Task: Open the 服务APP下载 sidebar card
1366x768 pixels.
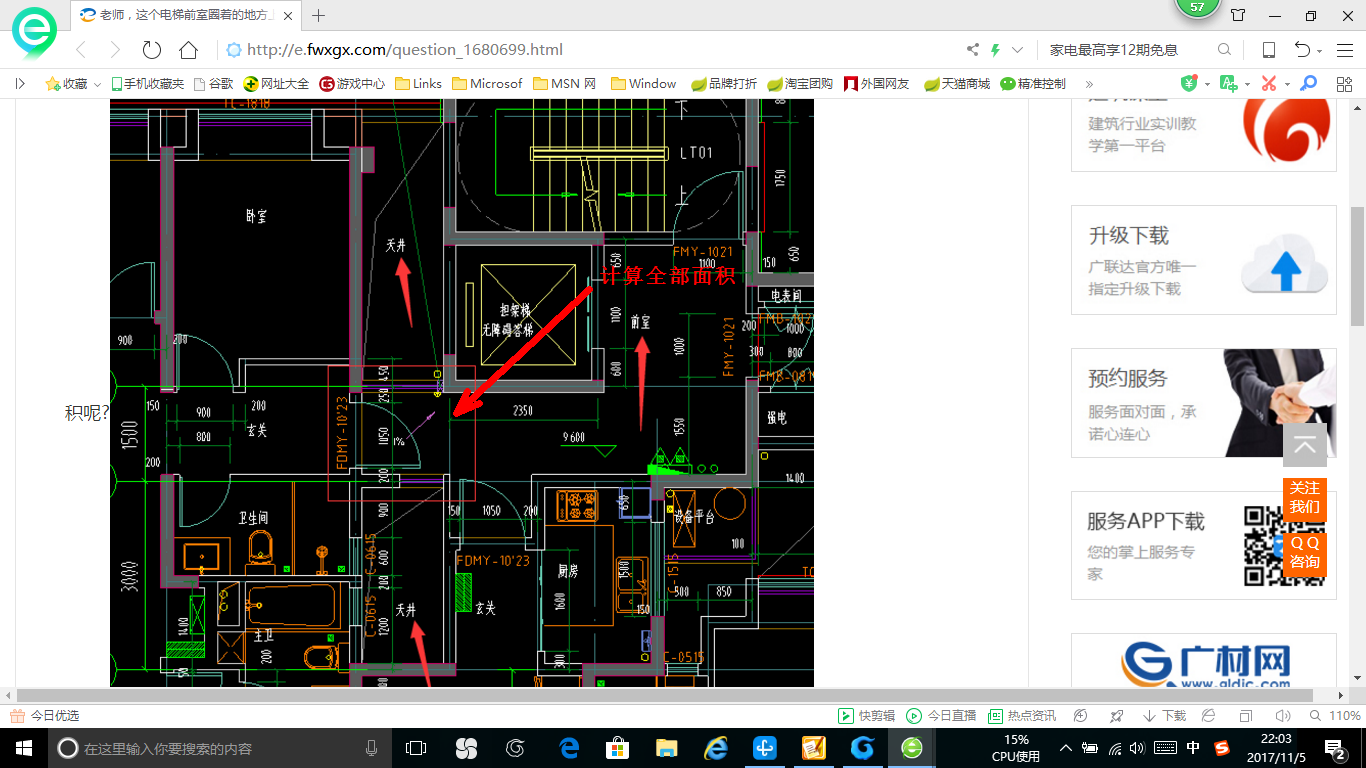Action: click(x=1204, y=545)
